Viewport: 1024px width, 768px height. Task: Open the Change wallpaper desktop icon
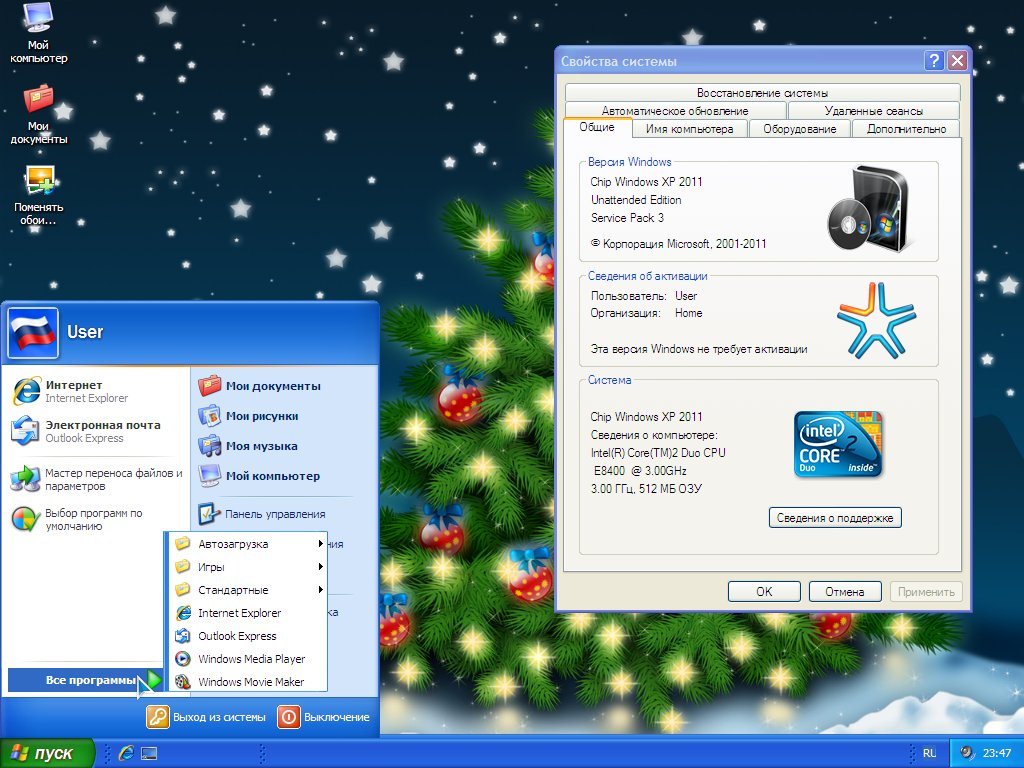click(x=39, y=195)
